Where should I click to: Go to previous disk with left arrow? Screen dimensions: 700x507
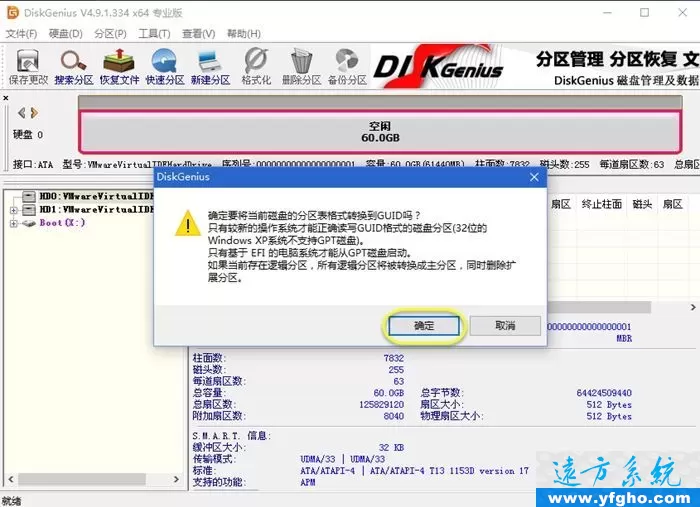21,113
